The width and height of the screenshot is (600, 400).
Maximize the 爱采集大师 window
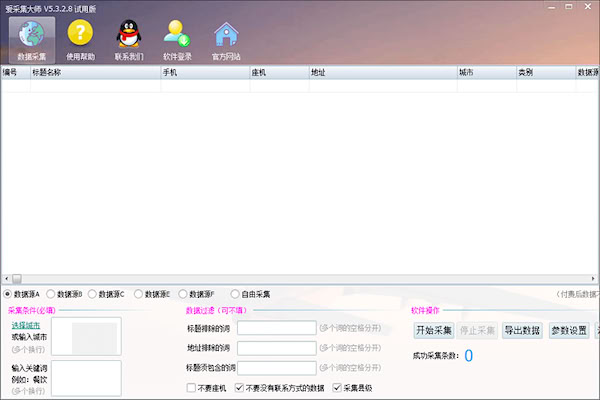coord(569,7)
